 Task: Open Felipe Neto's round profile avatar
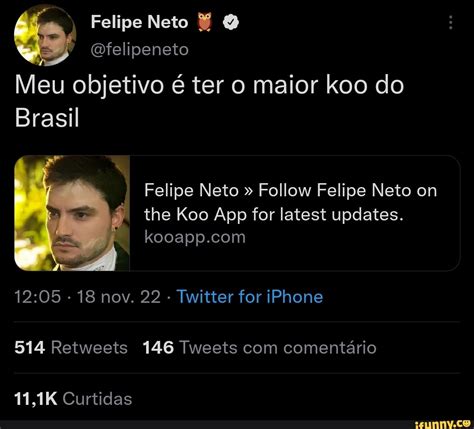(x=45, y=35)
